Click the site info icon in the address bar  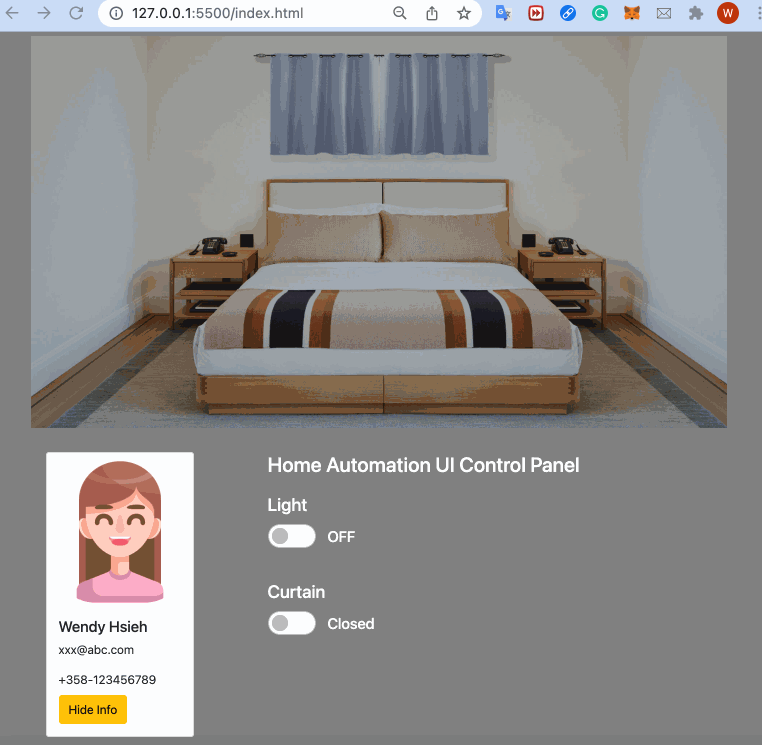point(116,13)
